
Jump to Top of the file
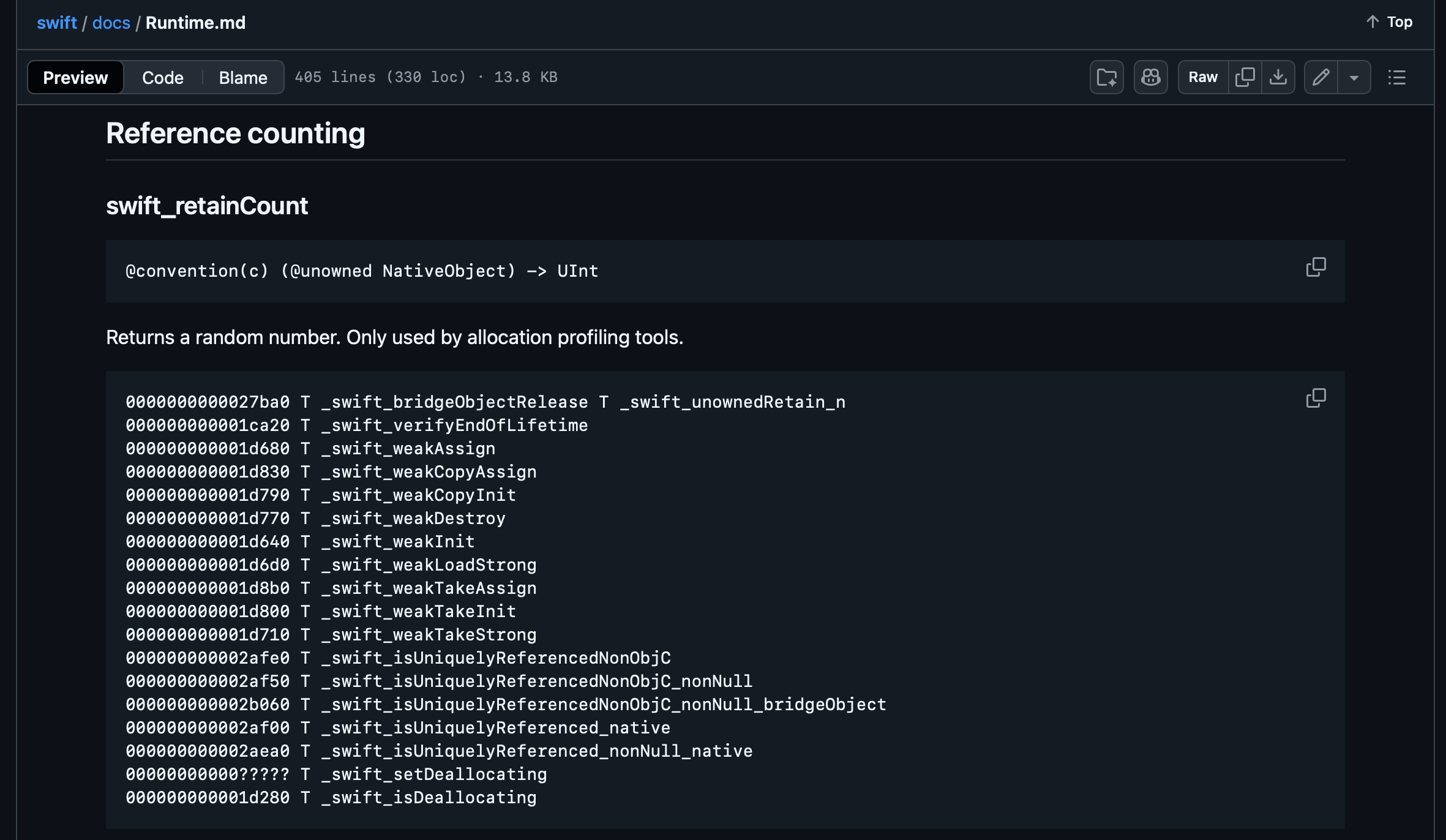point(1399,22)
